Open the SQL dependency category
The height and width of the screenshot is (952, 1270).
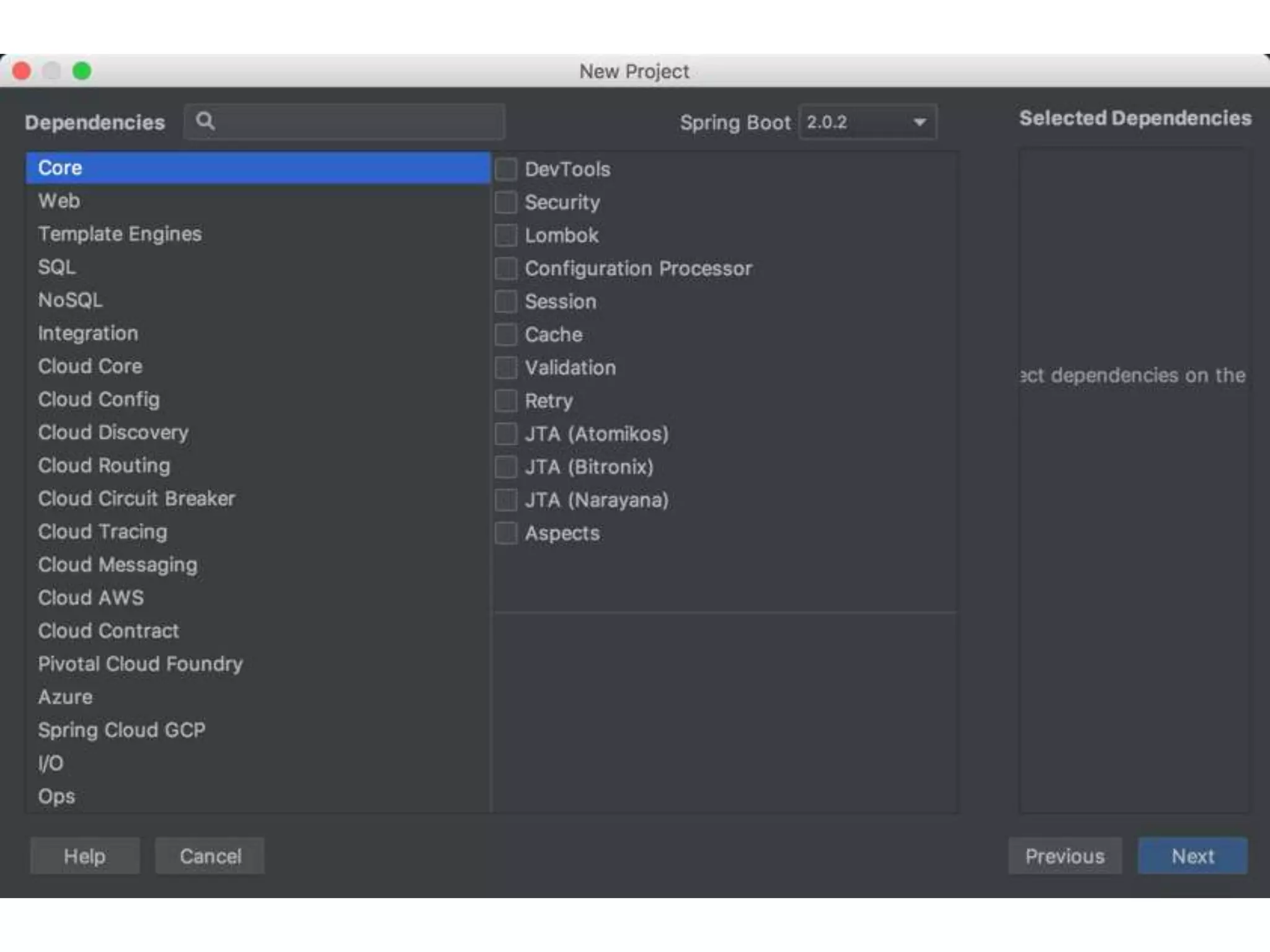coord(57,267)
